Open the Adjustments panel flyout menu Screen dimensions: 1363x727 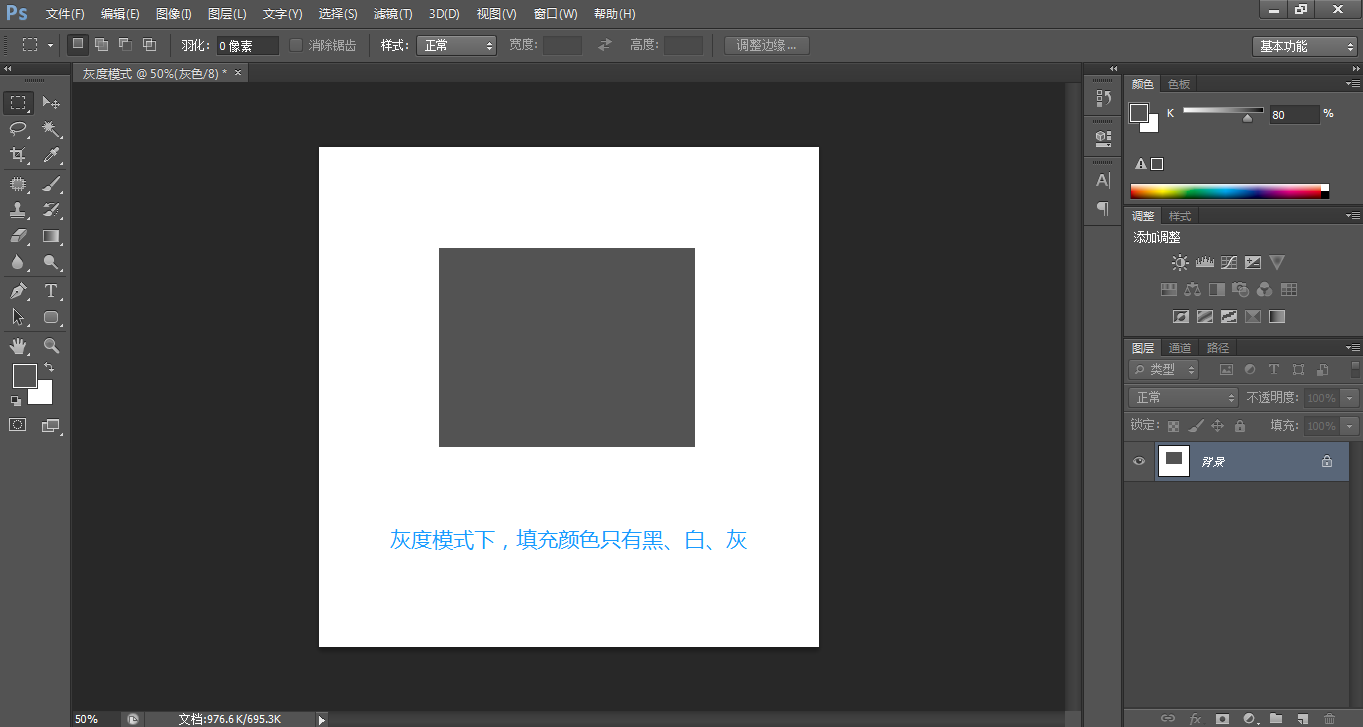(x=1352, y=216)
